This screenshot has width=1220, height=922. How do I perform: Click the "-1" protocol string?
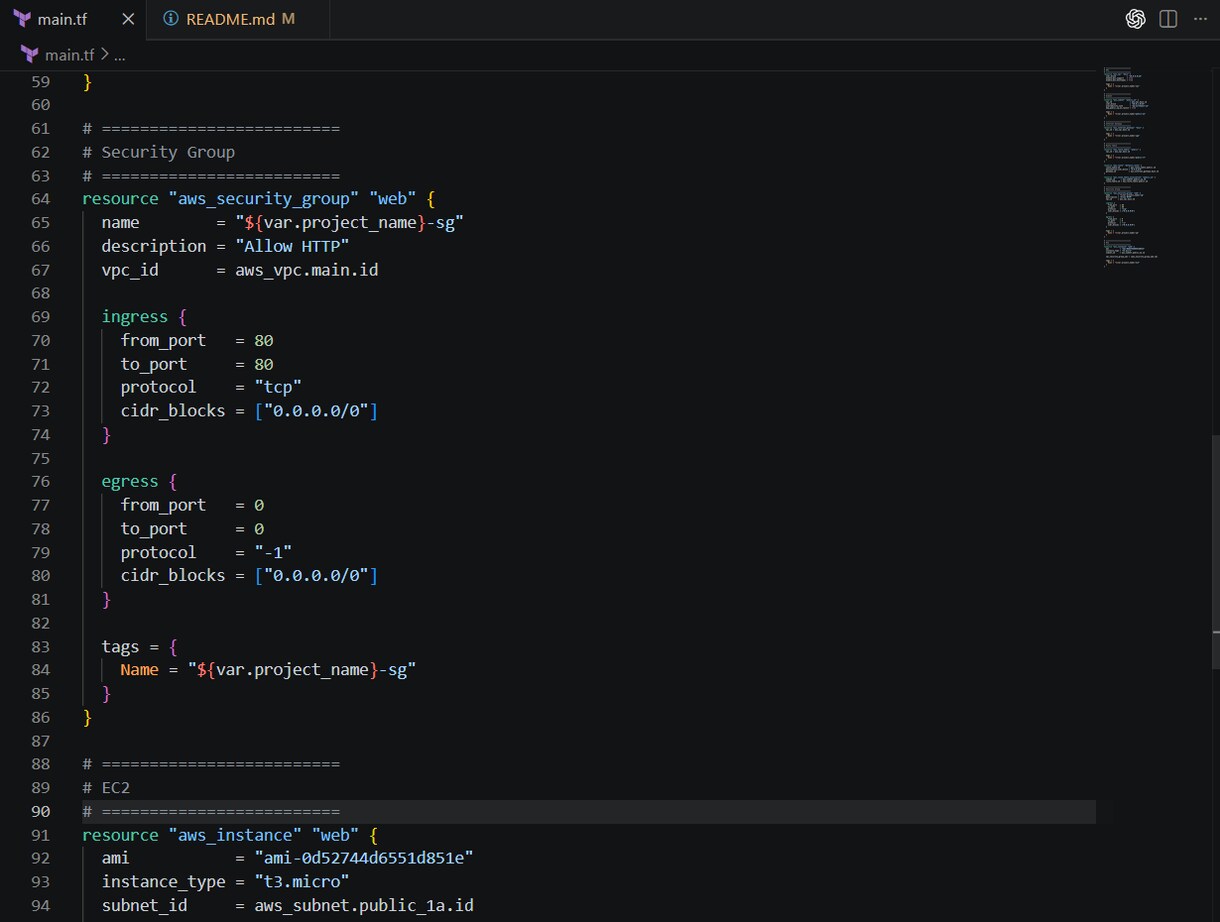pyautogui.click(x=273, y=552)
